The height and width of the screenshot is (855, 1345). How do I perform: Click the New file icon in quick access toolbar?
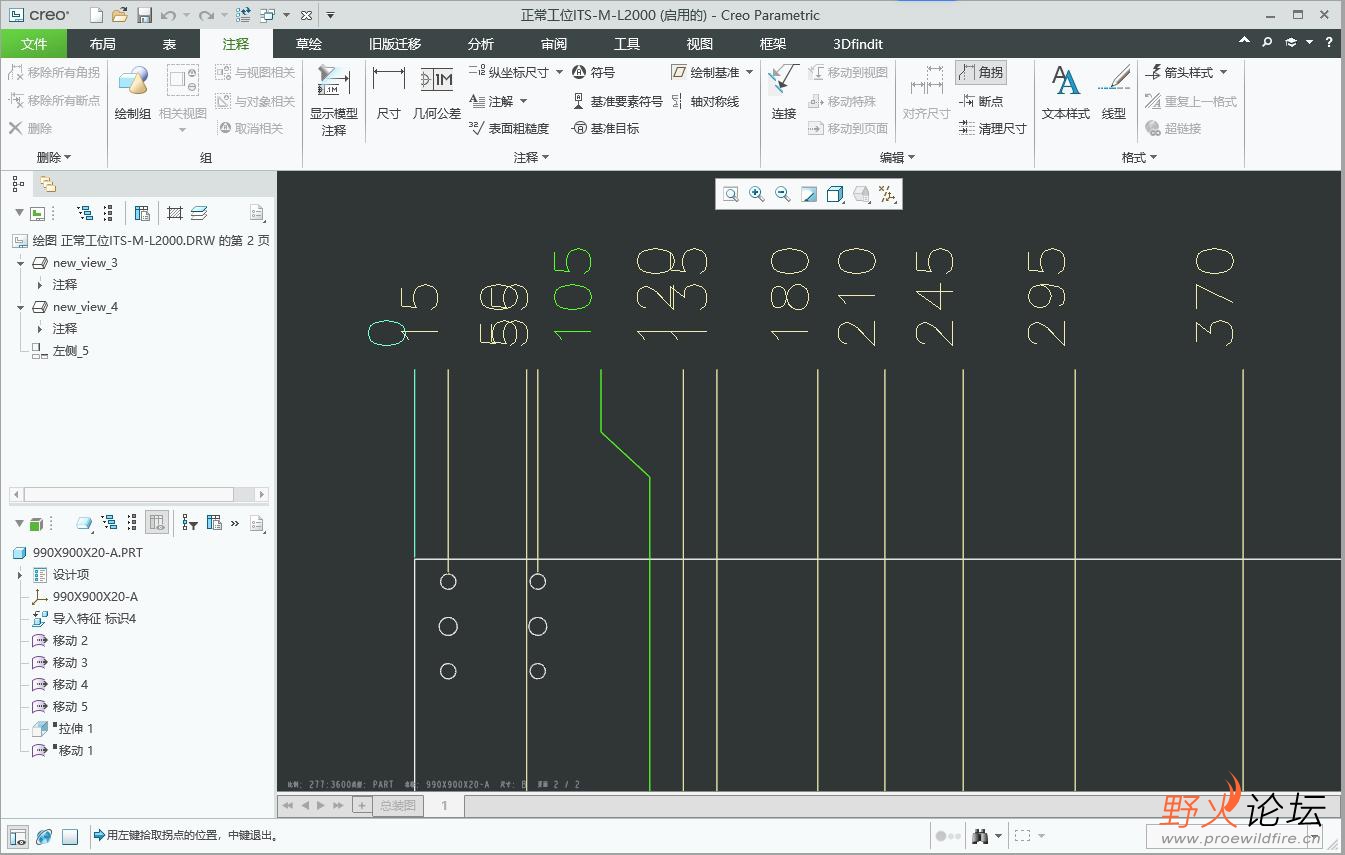tap(96, 15)
